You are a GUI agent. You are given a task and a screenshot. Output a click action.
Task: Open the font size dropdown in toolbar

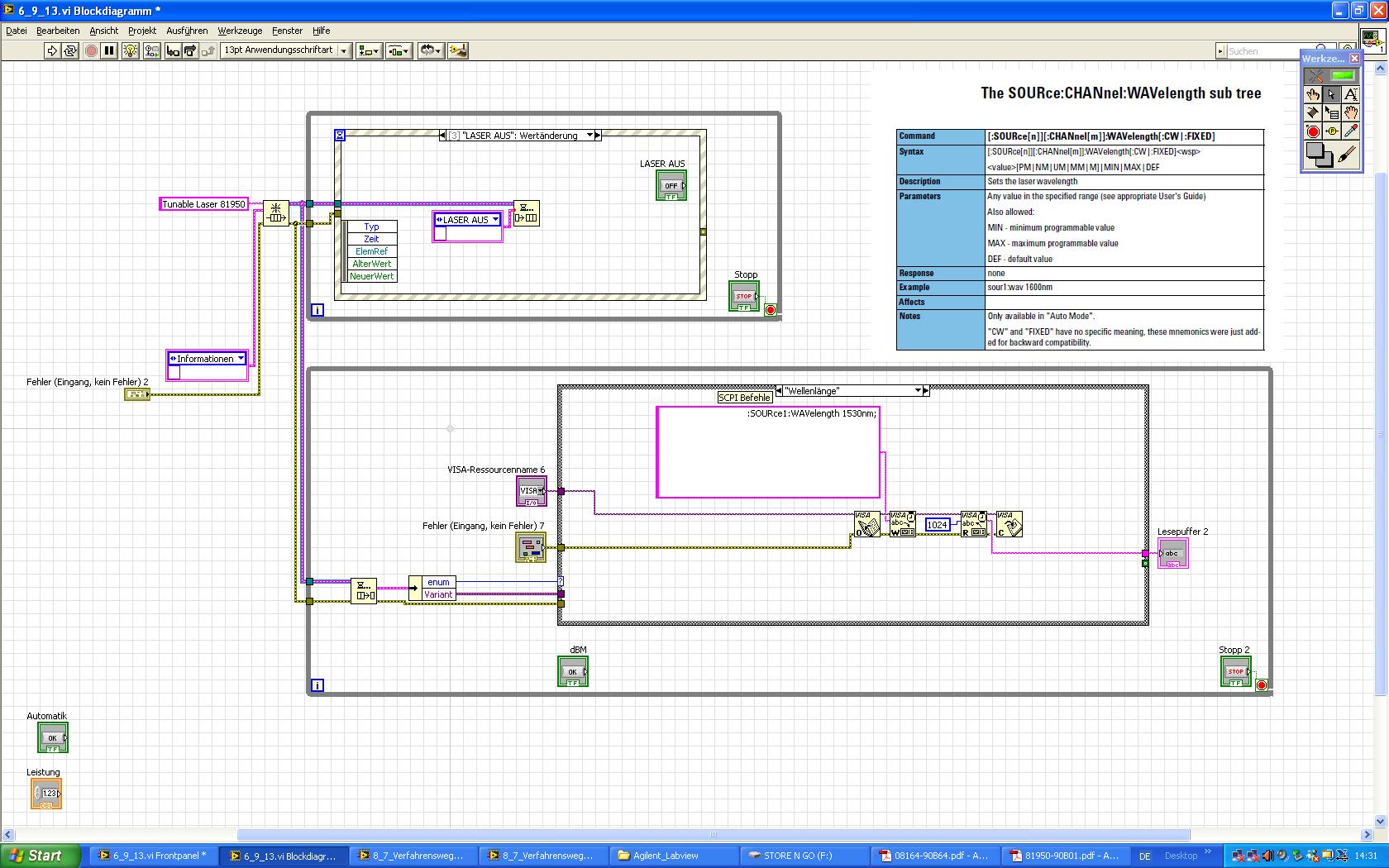(344, 51)
